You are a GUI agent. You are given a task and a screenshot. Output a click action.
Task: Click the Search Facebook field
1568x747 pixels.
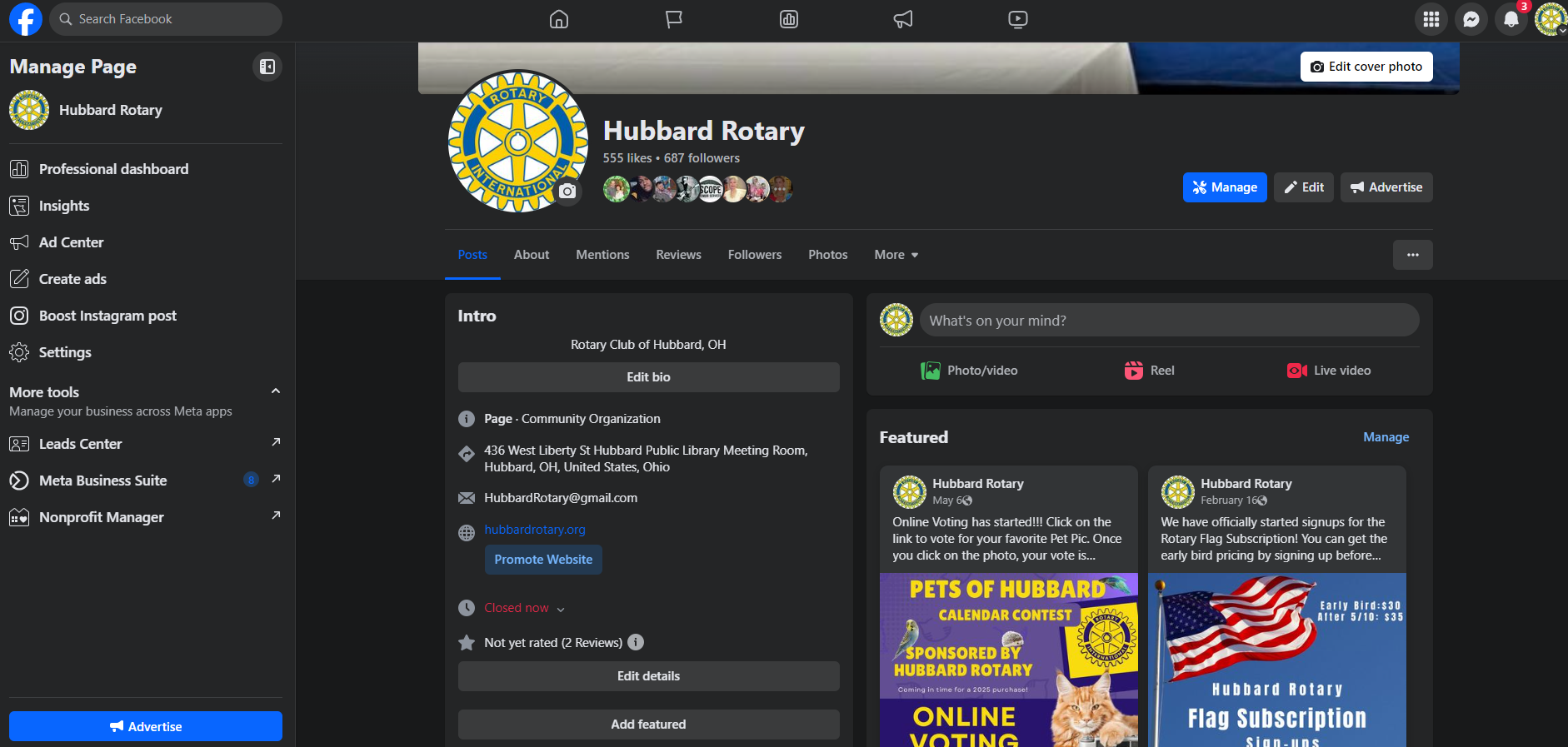point(166,19)
